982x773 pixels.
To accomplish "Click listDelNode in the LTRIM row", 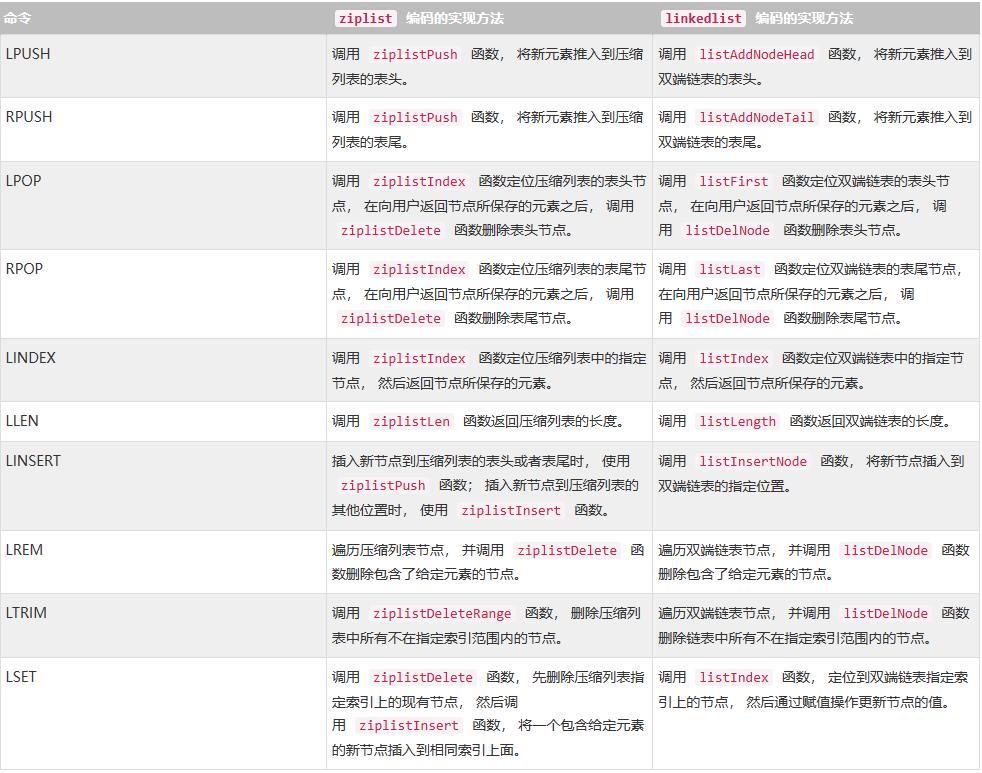I will (885, 614).
